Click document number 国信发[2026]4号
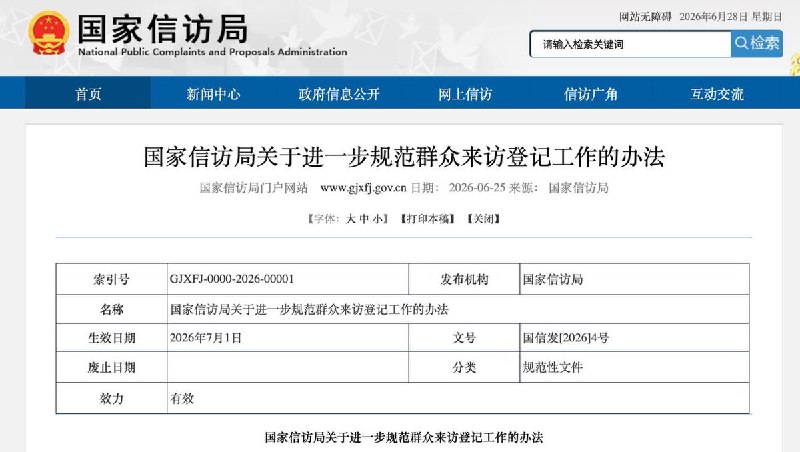The width and height of the screenshot is (800, 452). coord(566,338)
